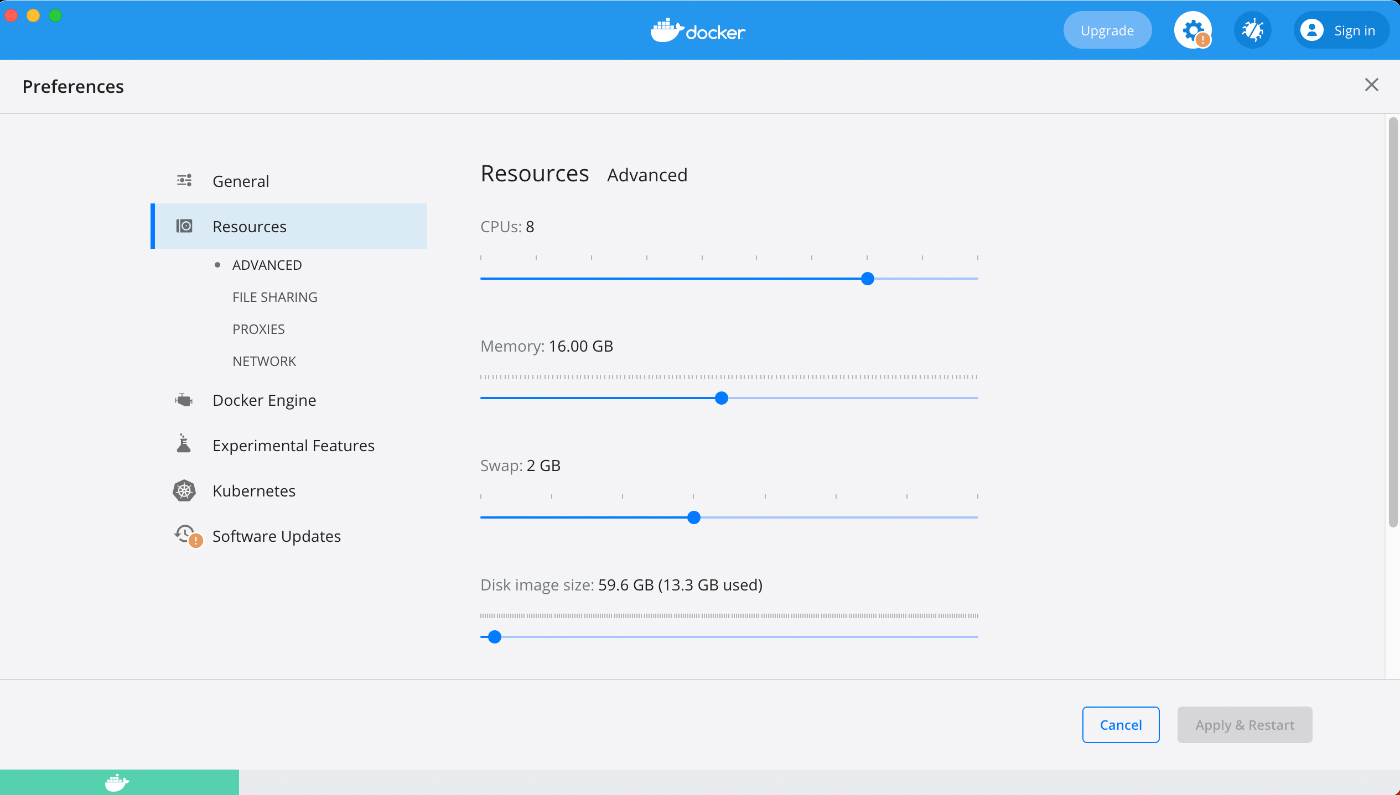Image resolution: width=1400 pixels, height=795 pixels.
Task: Click the Cancel button
Action: click(1121, 725)
